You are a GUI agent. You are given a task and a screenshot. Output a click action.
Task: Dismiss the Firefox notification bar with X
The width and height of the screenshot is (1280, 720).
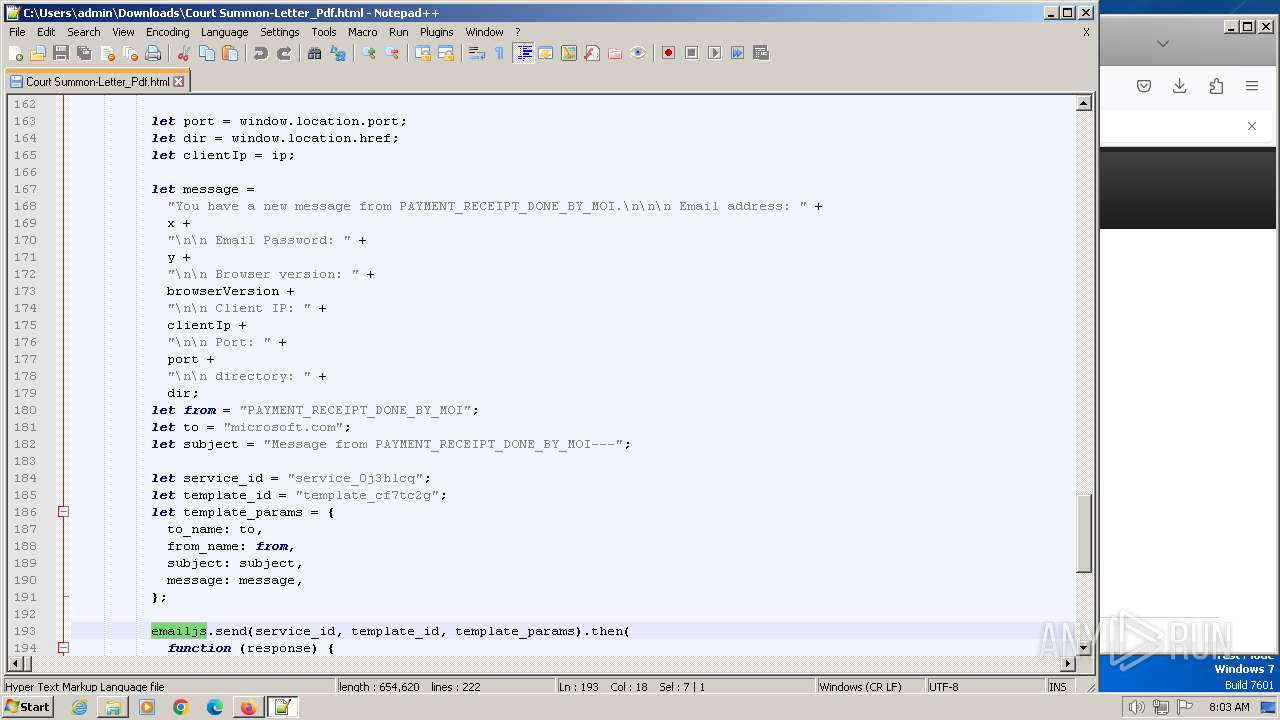tap(1252, 126)
